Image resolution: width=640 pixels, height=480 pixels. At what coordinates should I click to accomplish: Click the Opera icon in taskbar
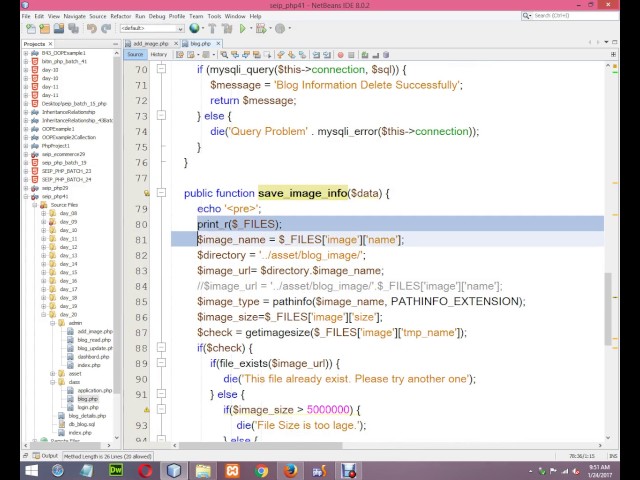(x=145, y=470)
